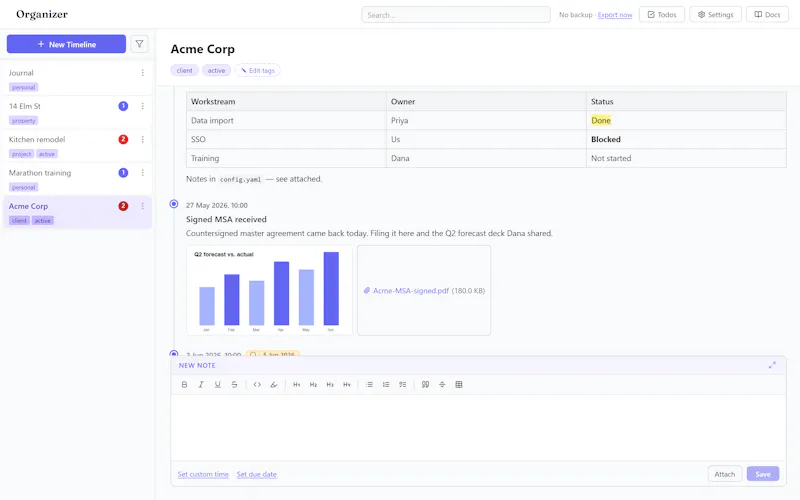Viewport: 800px width, 500px height.
Task: Select the Journal timeline
Action: point(78,79)
